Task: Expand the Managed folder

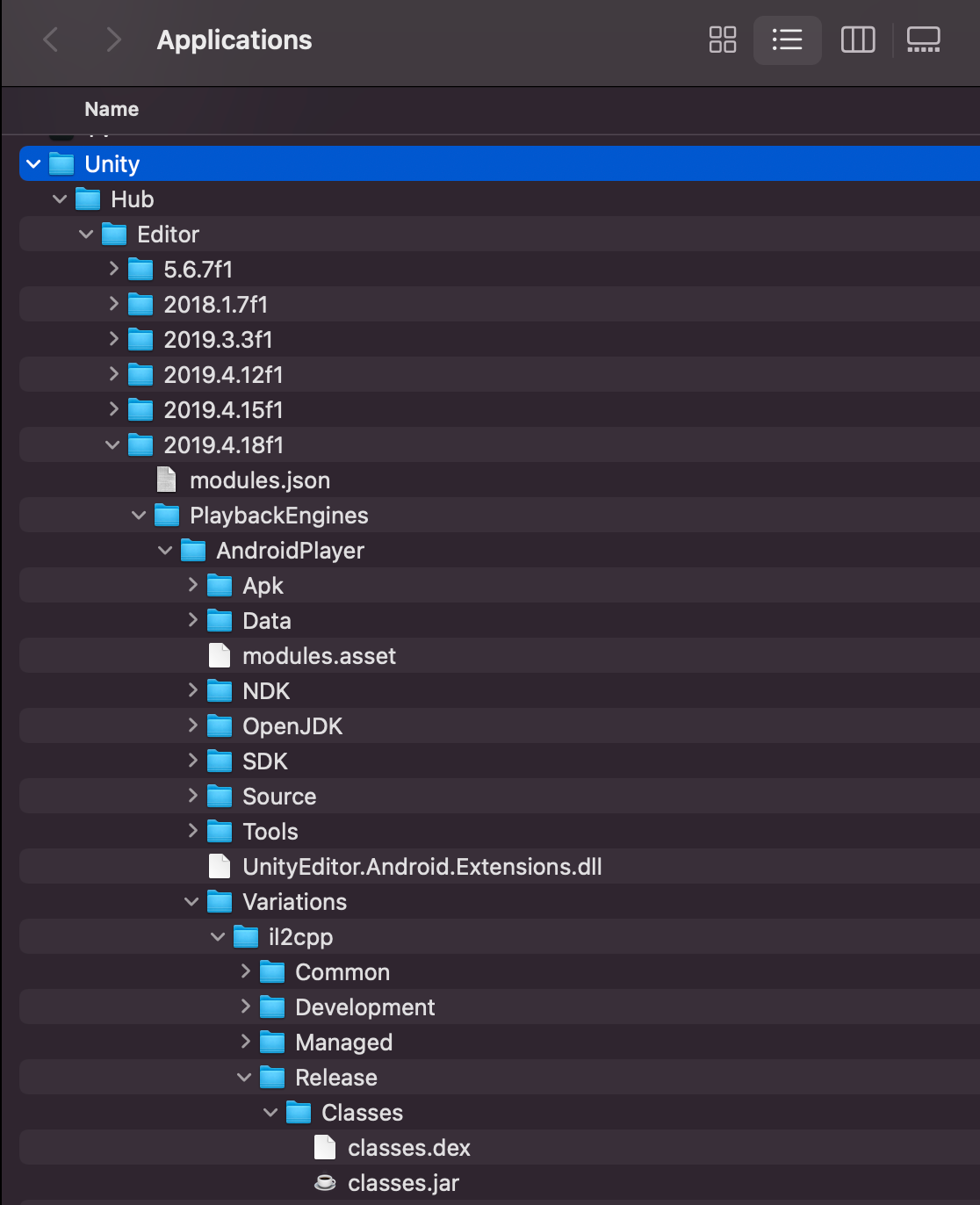Action: point(245,1042)
